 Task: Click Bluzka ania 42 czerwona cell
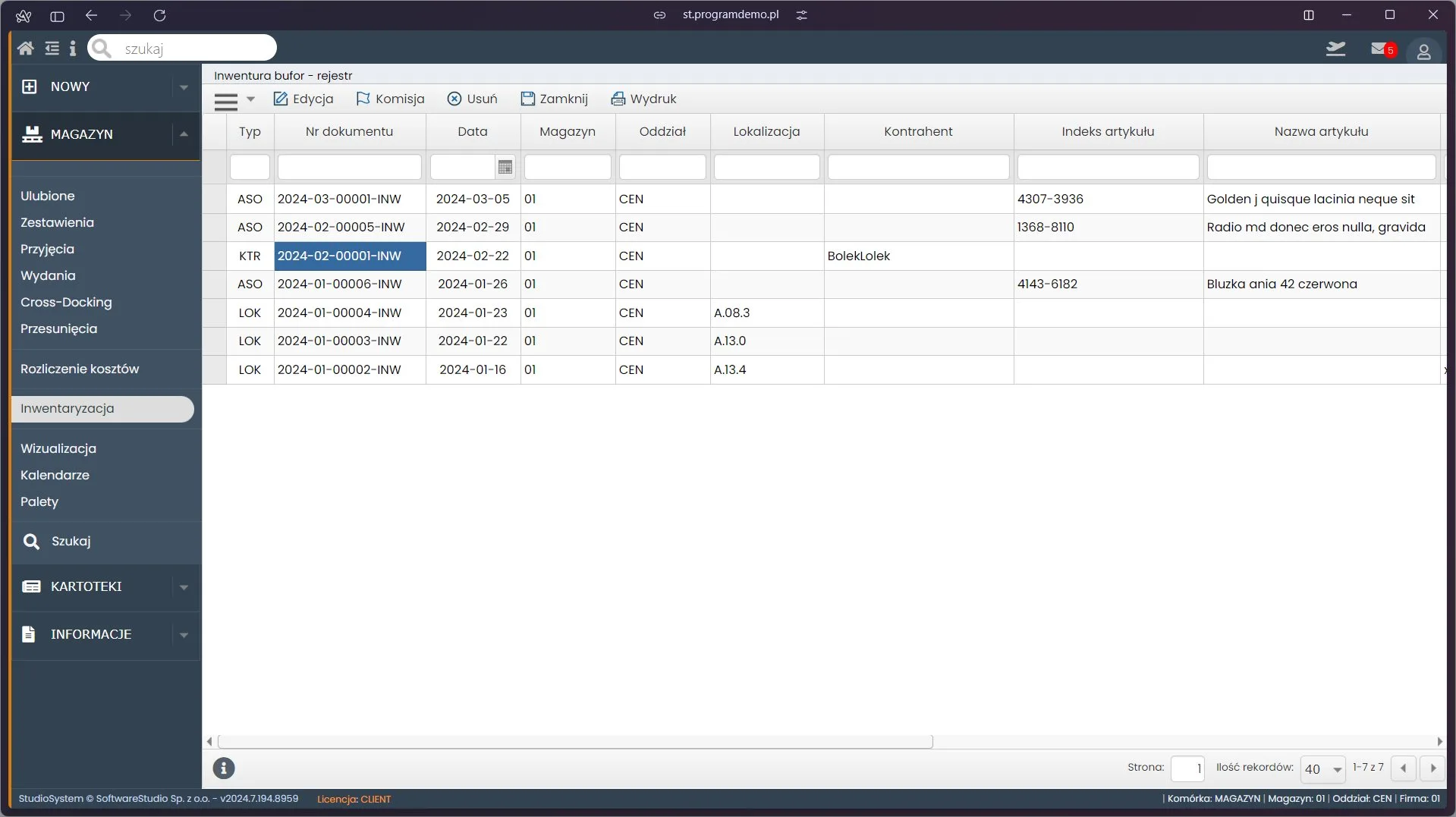click(x=1321, y=284)
